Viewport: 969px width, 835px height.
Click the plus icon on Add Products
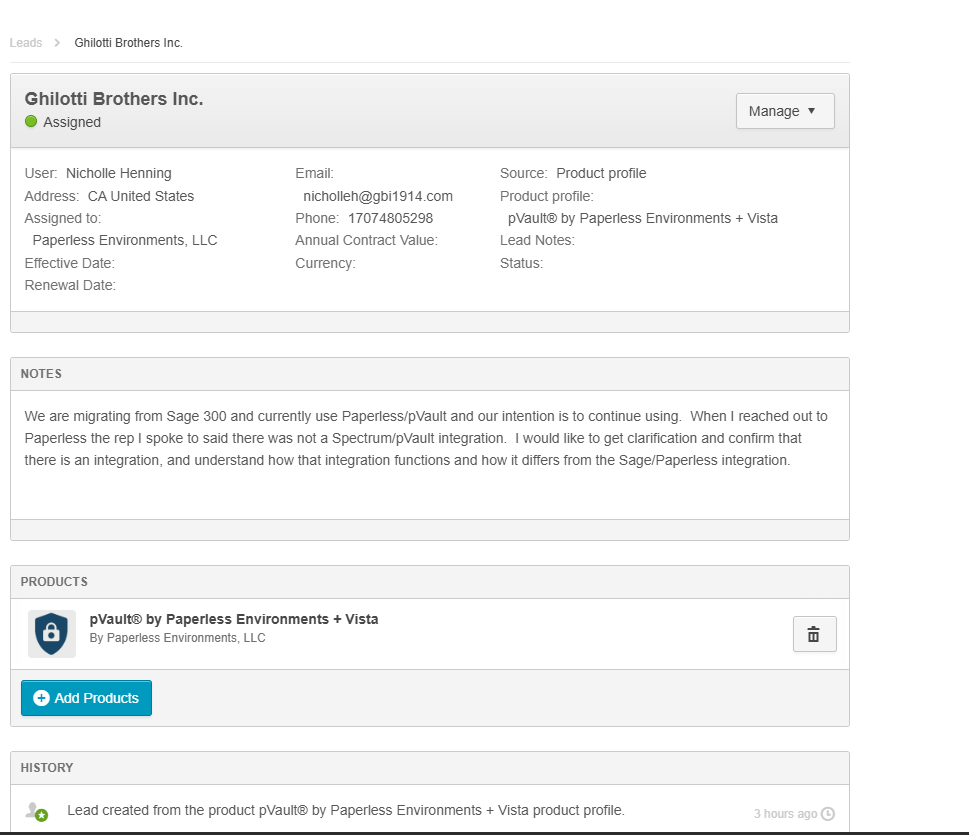coord(41,698)
